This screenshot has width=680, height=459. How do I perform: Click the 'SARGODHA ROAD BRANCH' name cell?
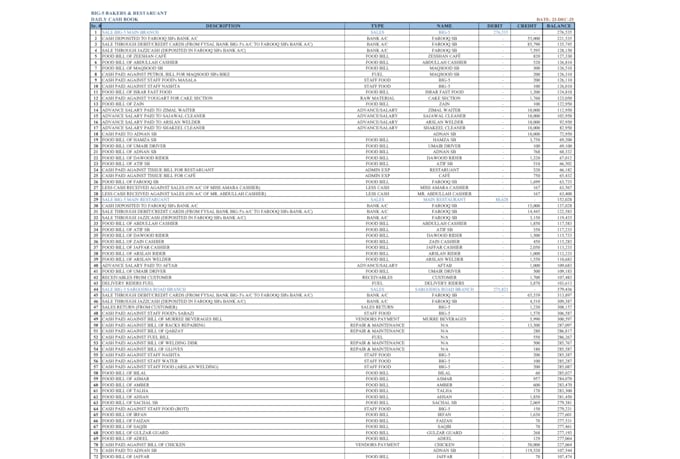coord(444,289)
